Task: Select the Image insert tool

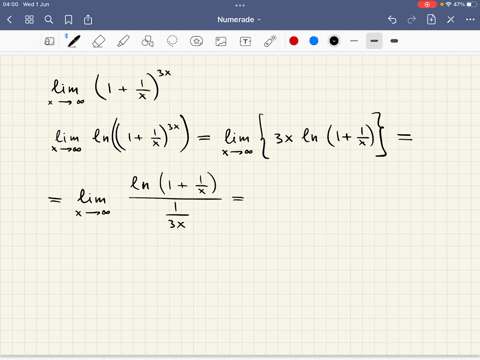Action: click(x=221, y=41)
